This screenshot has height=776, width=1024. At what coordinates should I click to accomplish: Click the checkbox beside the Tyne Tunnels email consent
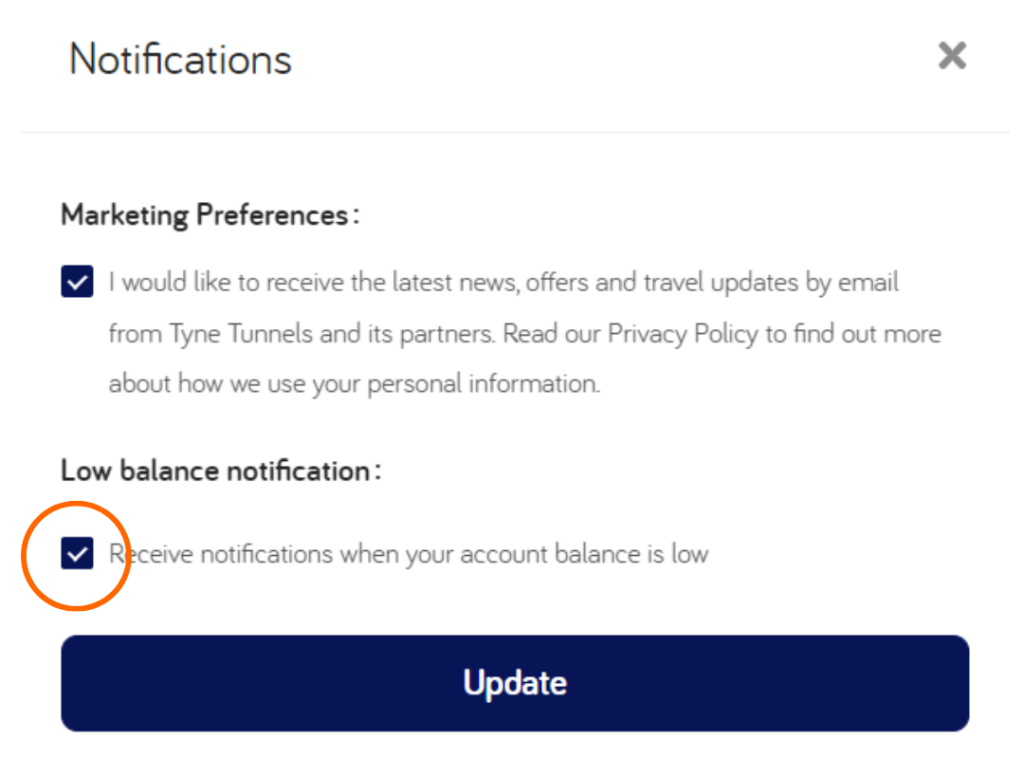(x=77, y=281)
